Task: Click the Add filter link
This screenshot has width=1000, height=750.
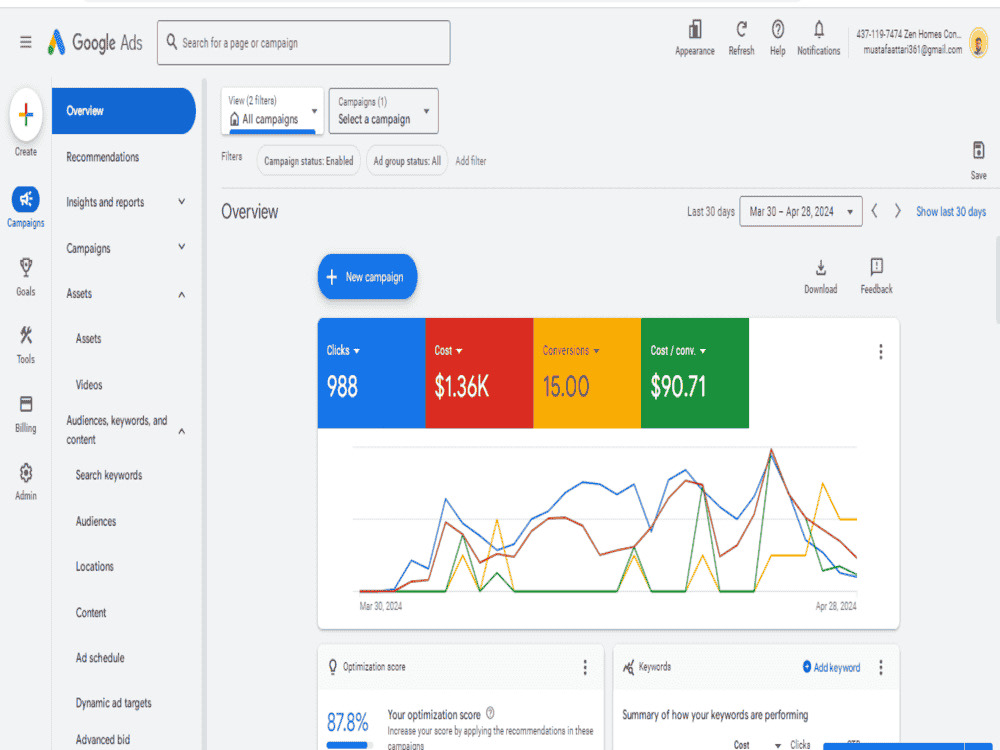Action: pos(471,161)
